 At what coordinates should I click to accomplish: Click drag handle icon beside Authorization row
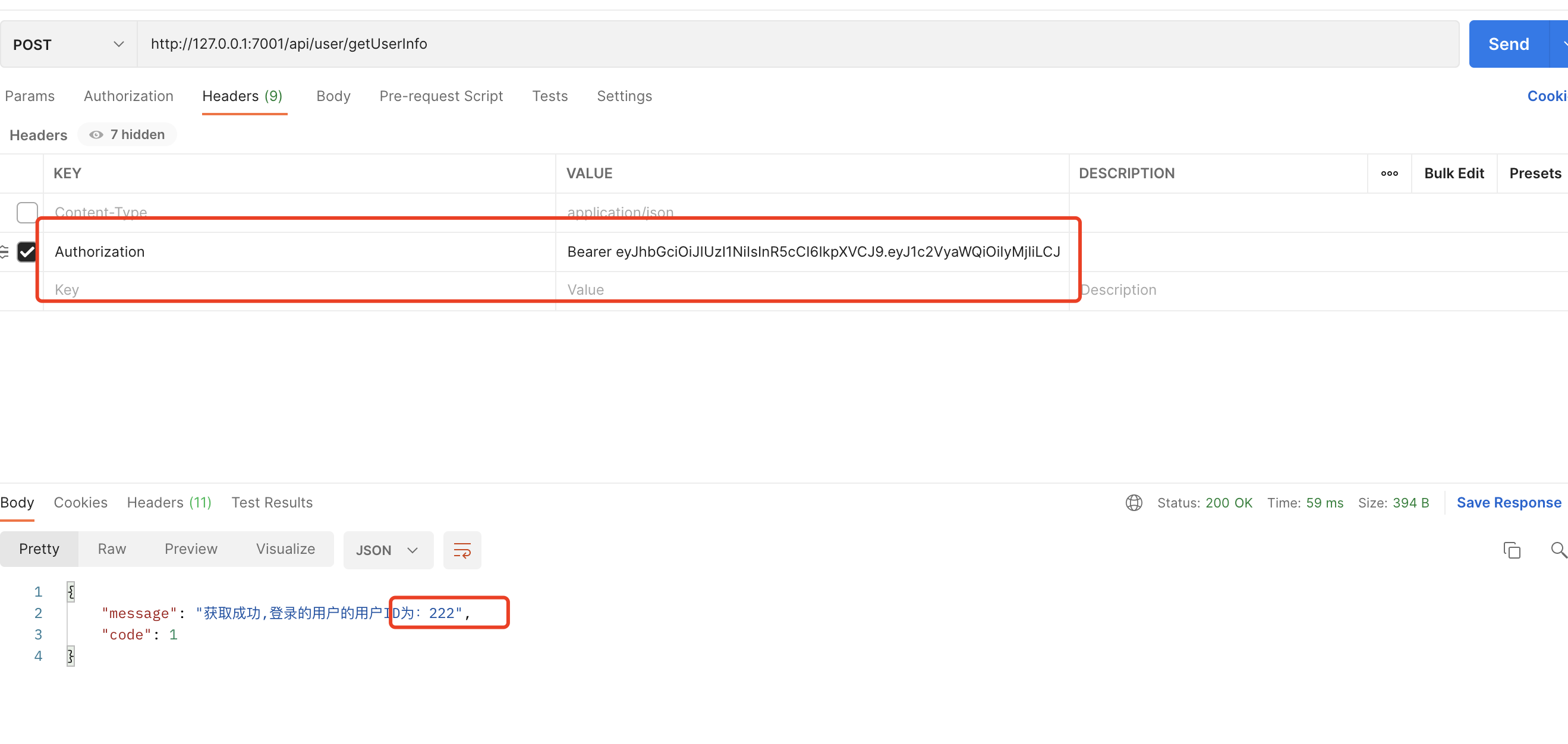click(4, 251)
